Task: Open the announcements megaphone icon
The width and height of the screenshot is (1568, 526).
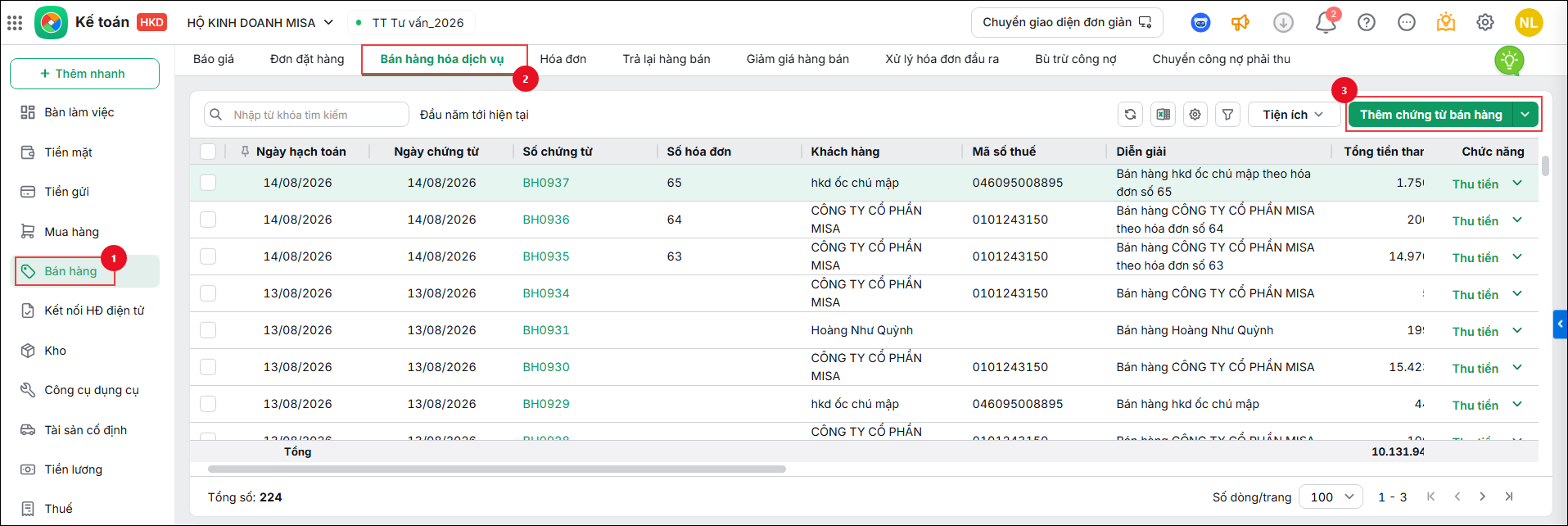Action: click(1240, 23)
